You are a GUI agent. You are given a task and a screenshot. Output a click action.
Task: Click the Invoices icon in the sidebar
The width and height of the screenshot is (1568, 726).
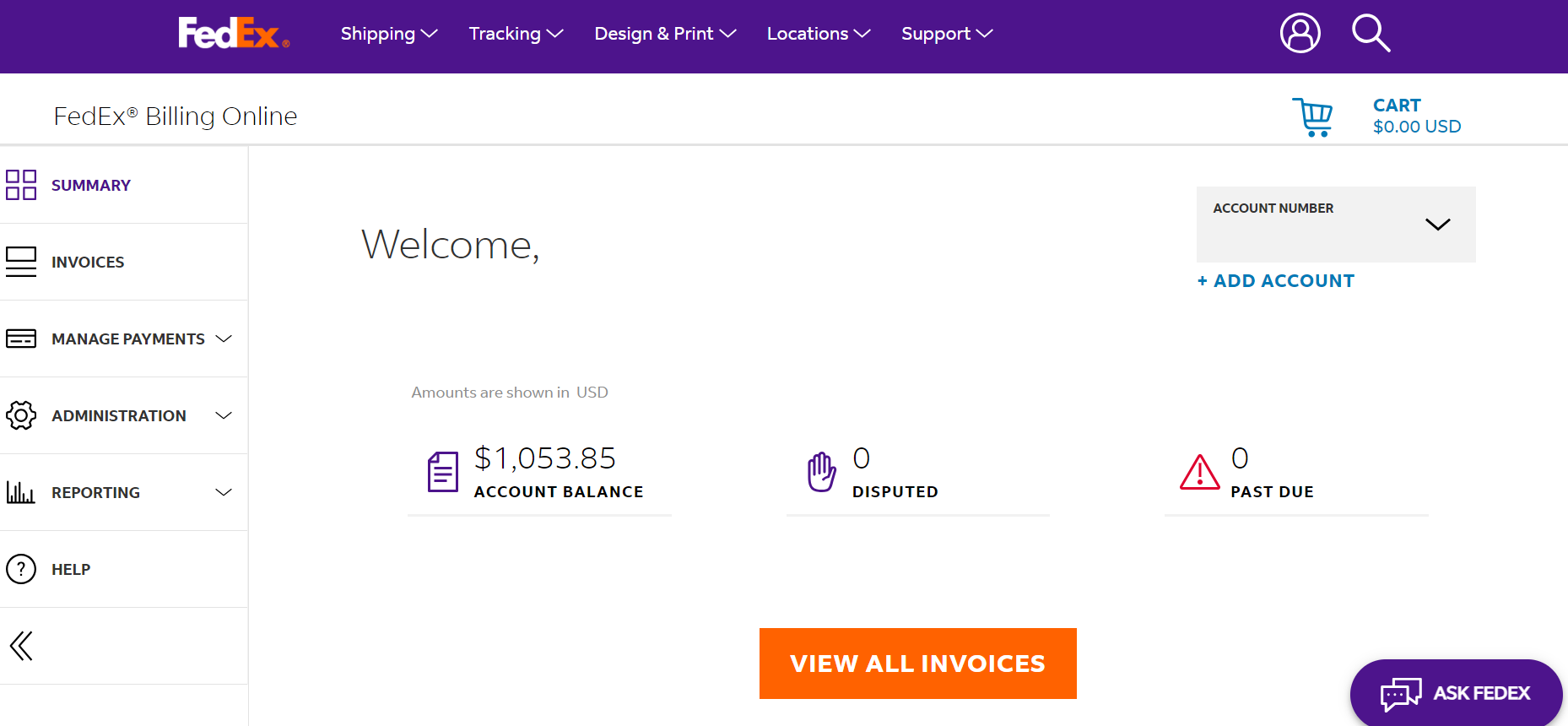21,262
